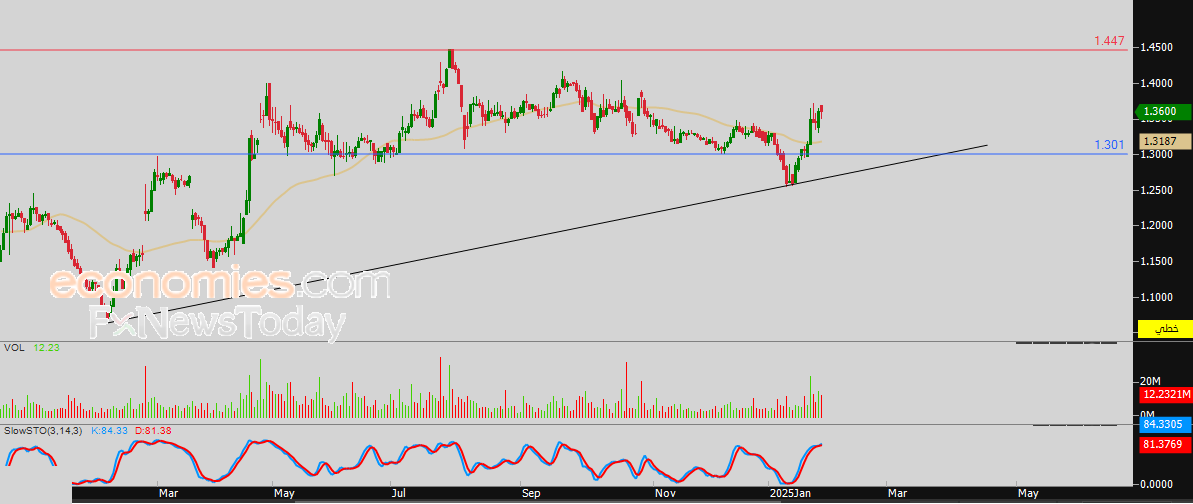Viewport: 1193px width, 504px height.
Task: Select the red 81.3769 stochastic tag
Action: pyautogui.click(x=1163, y=445)
